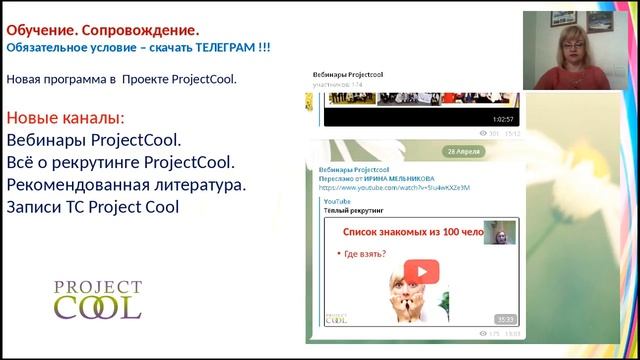The height and width of the screenshot is (360, 640).
Task: Click the Записи ТС Project Cool line
Action: (x=93, y=207)
